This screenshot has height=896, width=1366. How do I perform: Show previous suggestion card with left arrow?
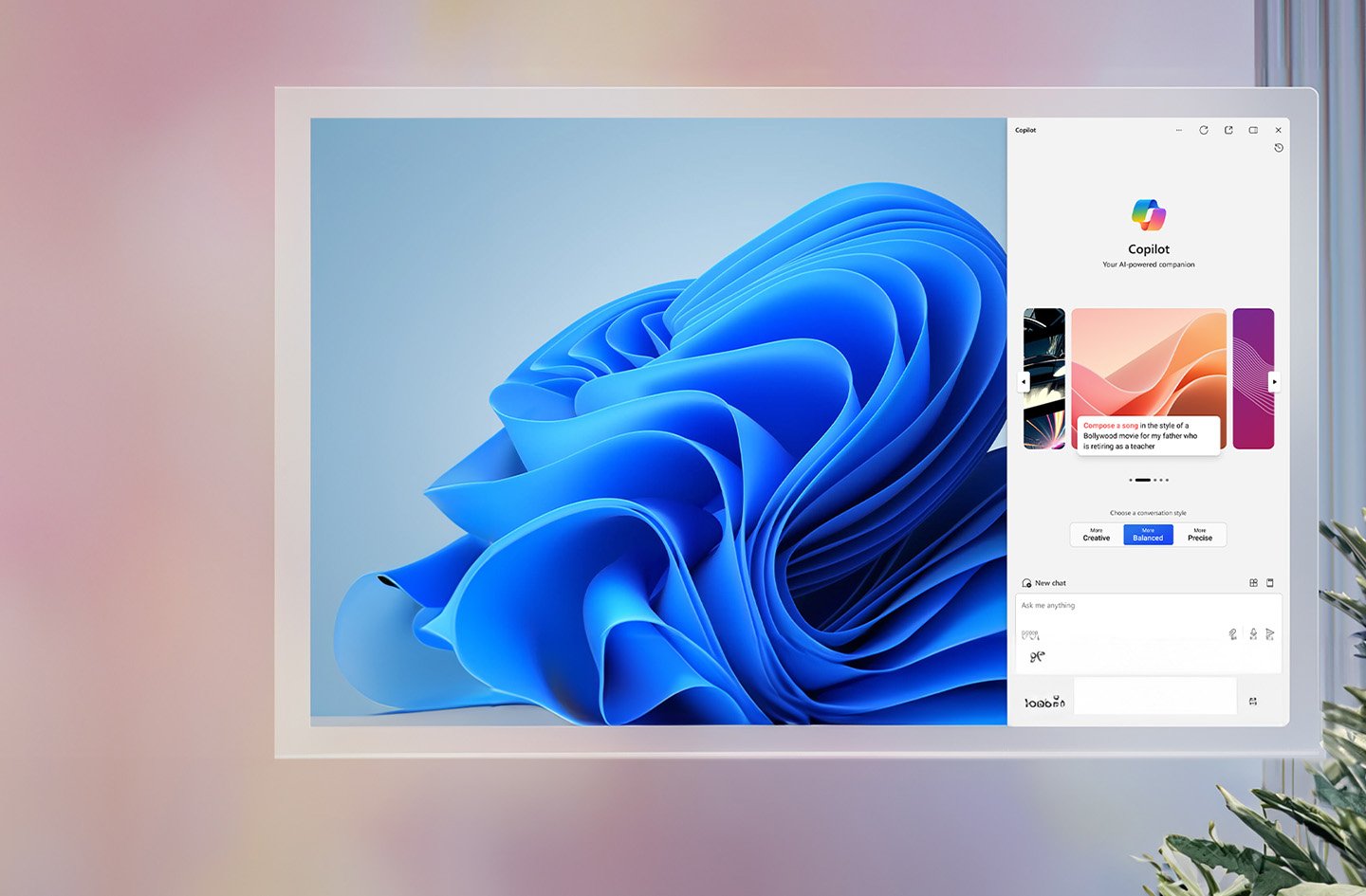tap(1024, 382)
